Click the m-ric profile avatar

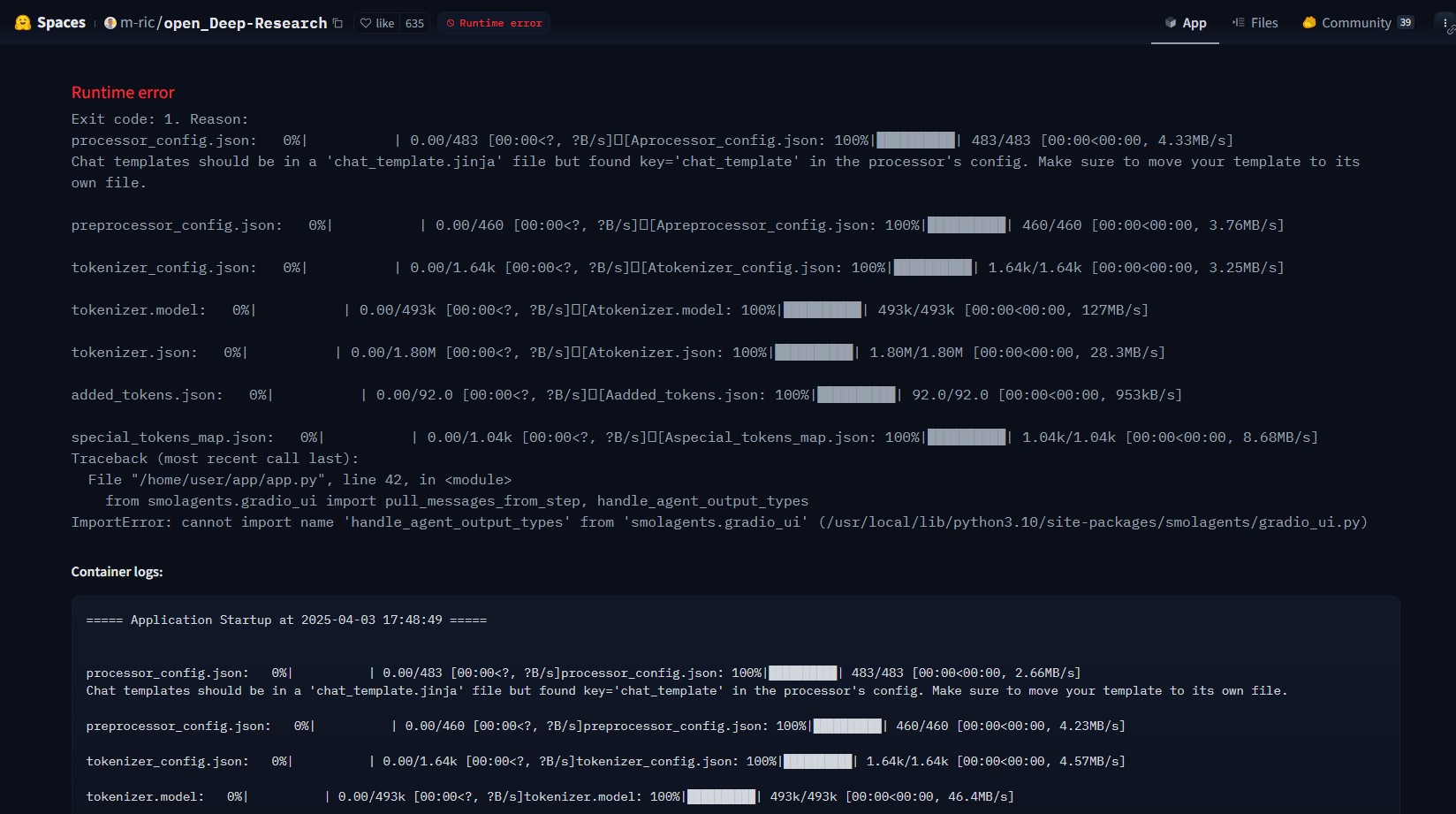pyautogui.click(x=110, y=23)
